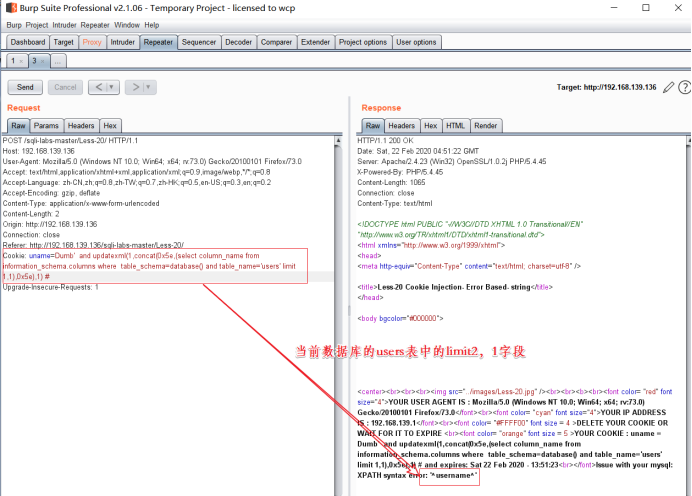
Task: Go back in request history with < button
Action: tap(98, 87)
